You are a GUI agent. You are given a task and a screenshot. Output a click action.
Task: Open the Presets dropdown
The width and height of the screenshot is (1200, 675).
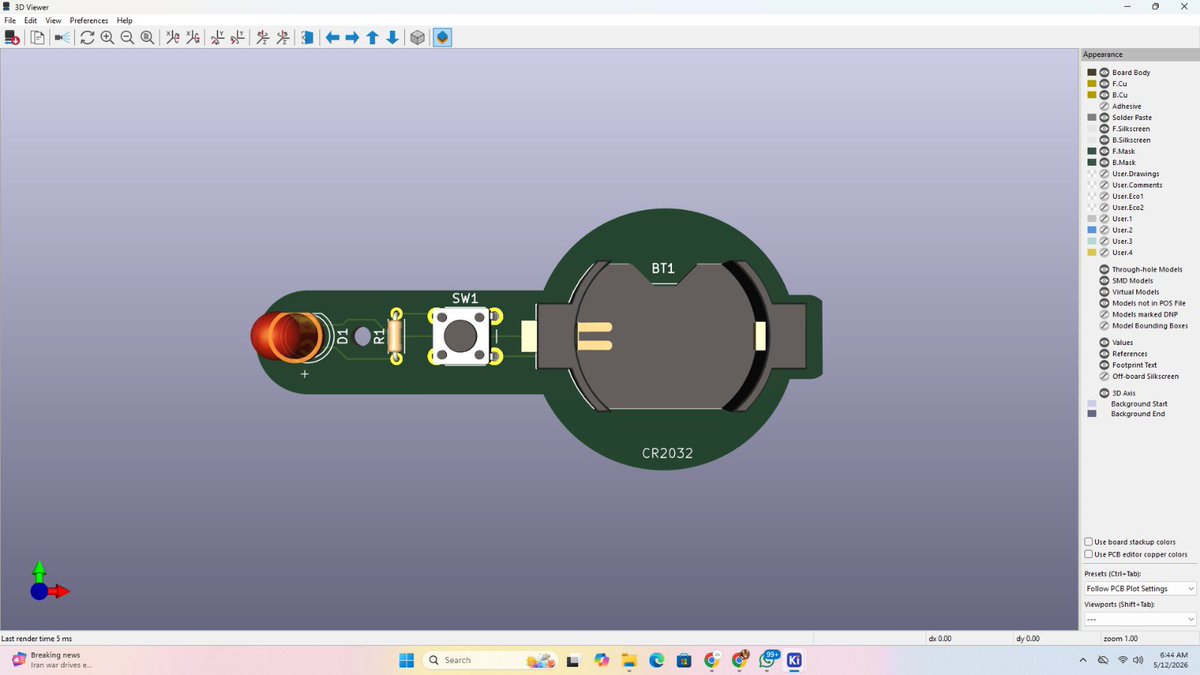1140,589
